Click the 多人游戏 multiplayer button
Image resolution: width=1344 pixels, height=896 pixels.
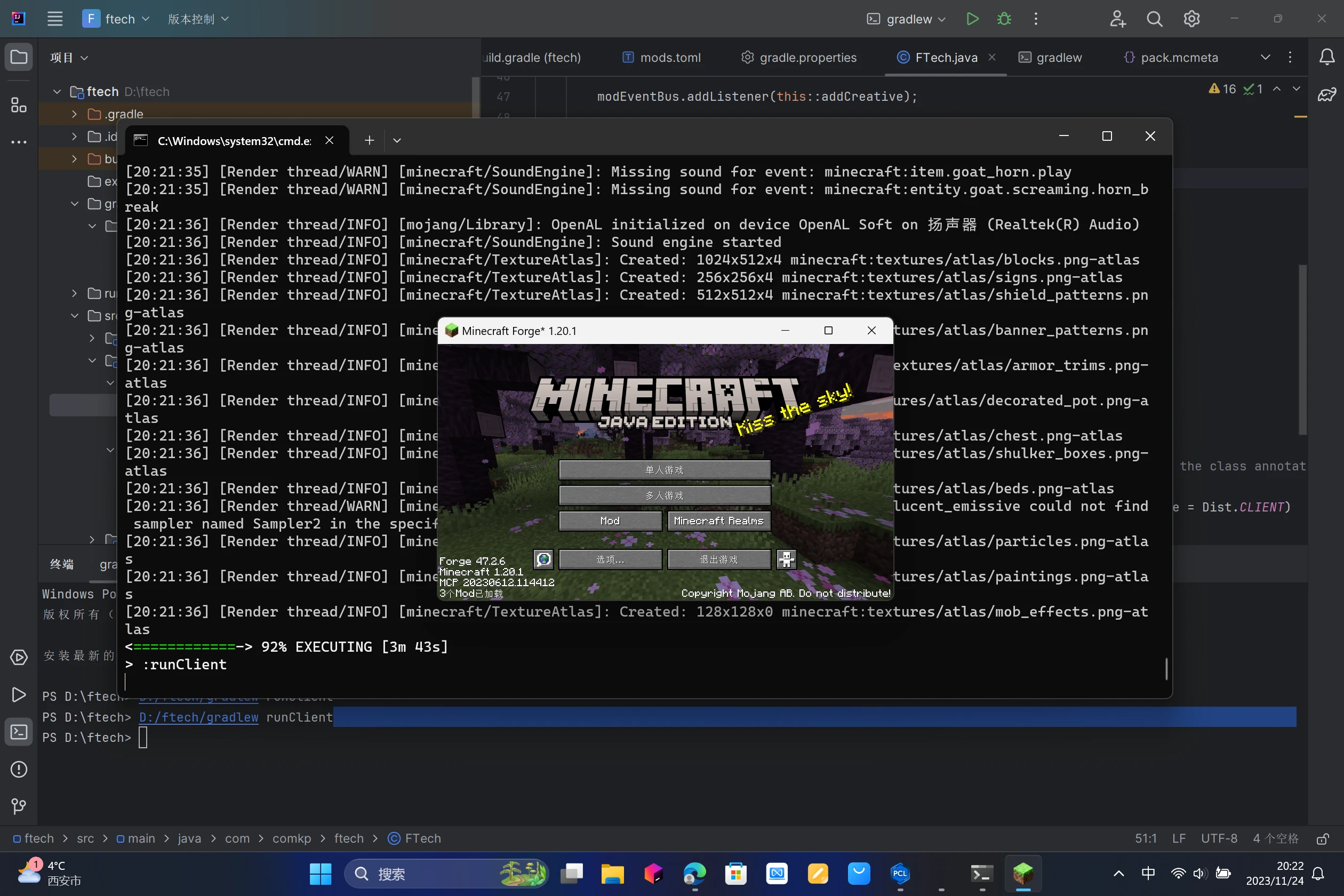(x=665, y=495)
